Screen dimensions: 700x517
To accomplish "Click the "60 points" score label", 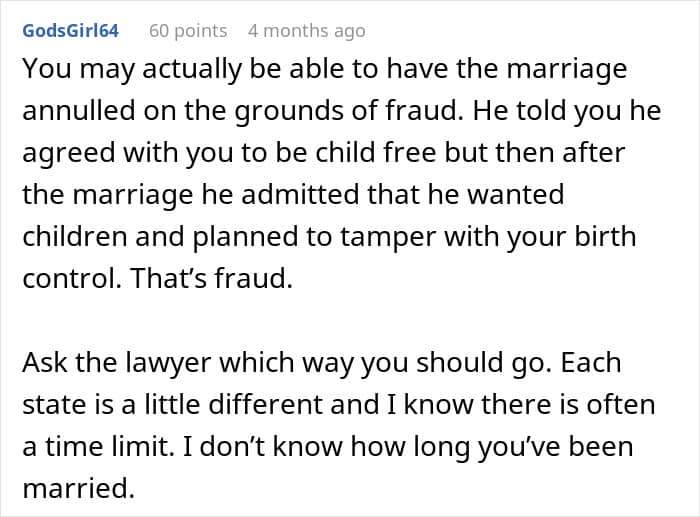I will (188, 31).
